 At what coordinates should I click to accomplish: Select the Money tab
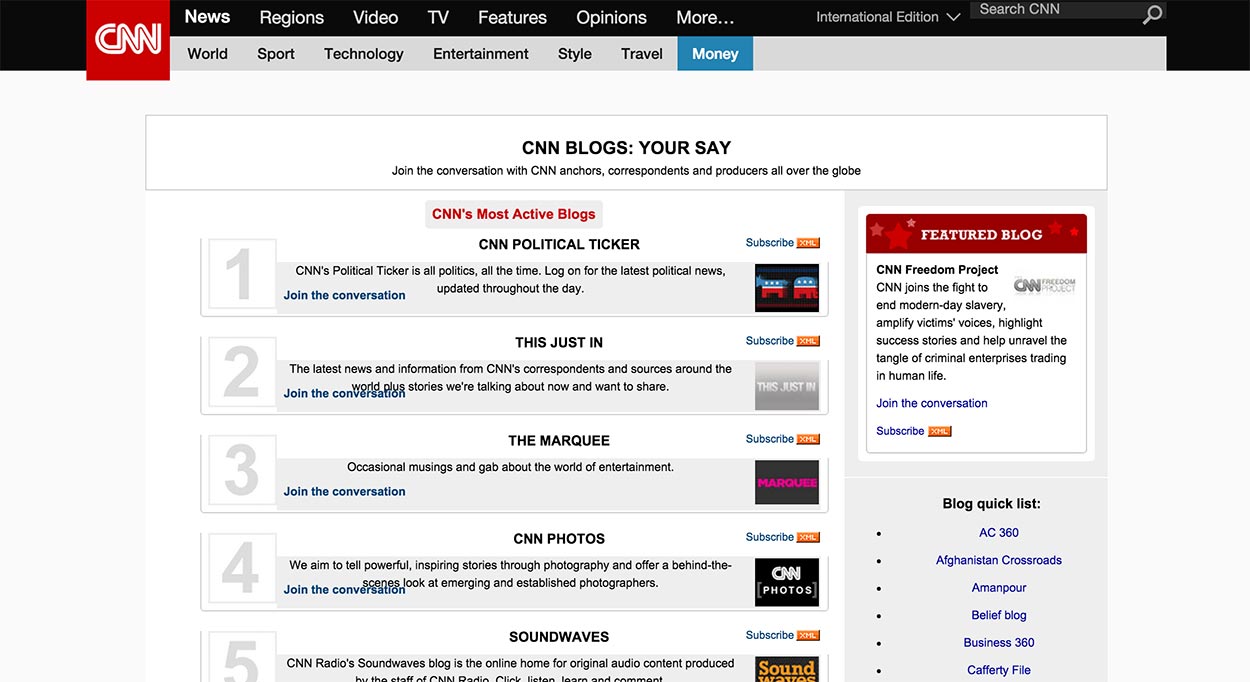(x=715, y=54)
